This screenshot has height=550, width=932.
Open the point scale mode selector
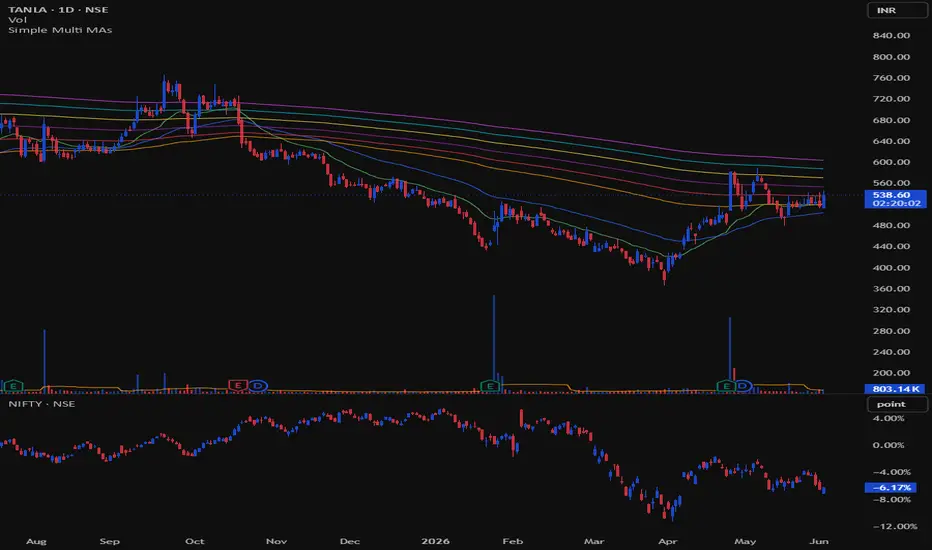[x=897, y=404]
